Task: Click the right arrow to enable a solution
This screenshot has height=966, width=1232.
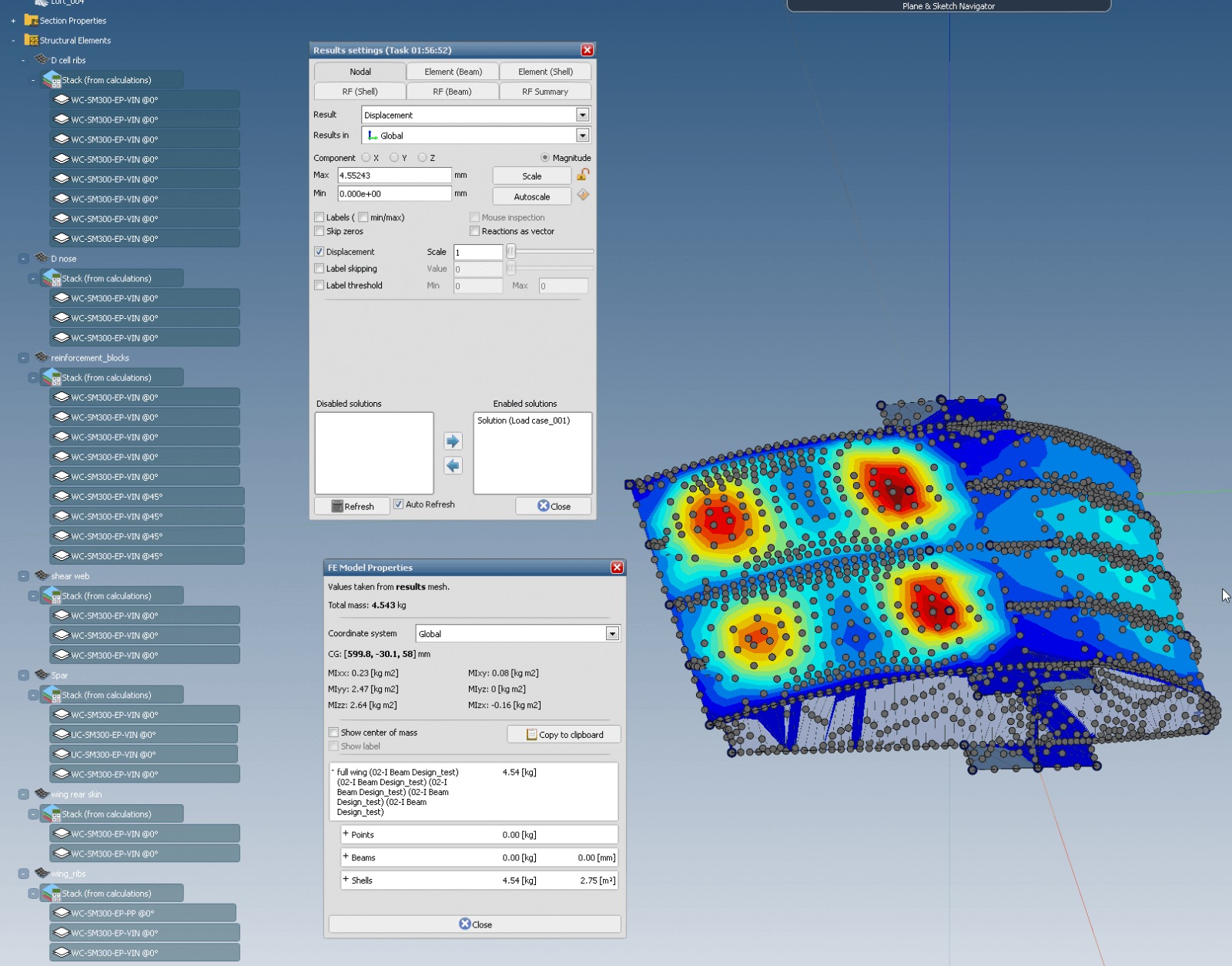Action: (x=453, y=441)
